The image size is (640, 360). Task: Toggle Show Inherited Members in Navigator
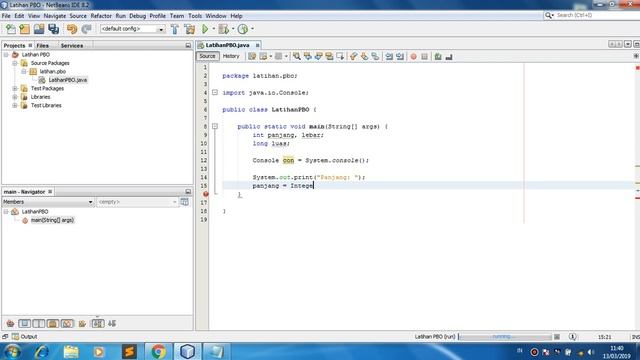(x=10, y=324)
